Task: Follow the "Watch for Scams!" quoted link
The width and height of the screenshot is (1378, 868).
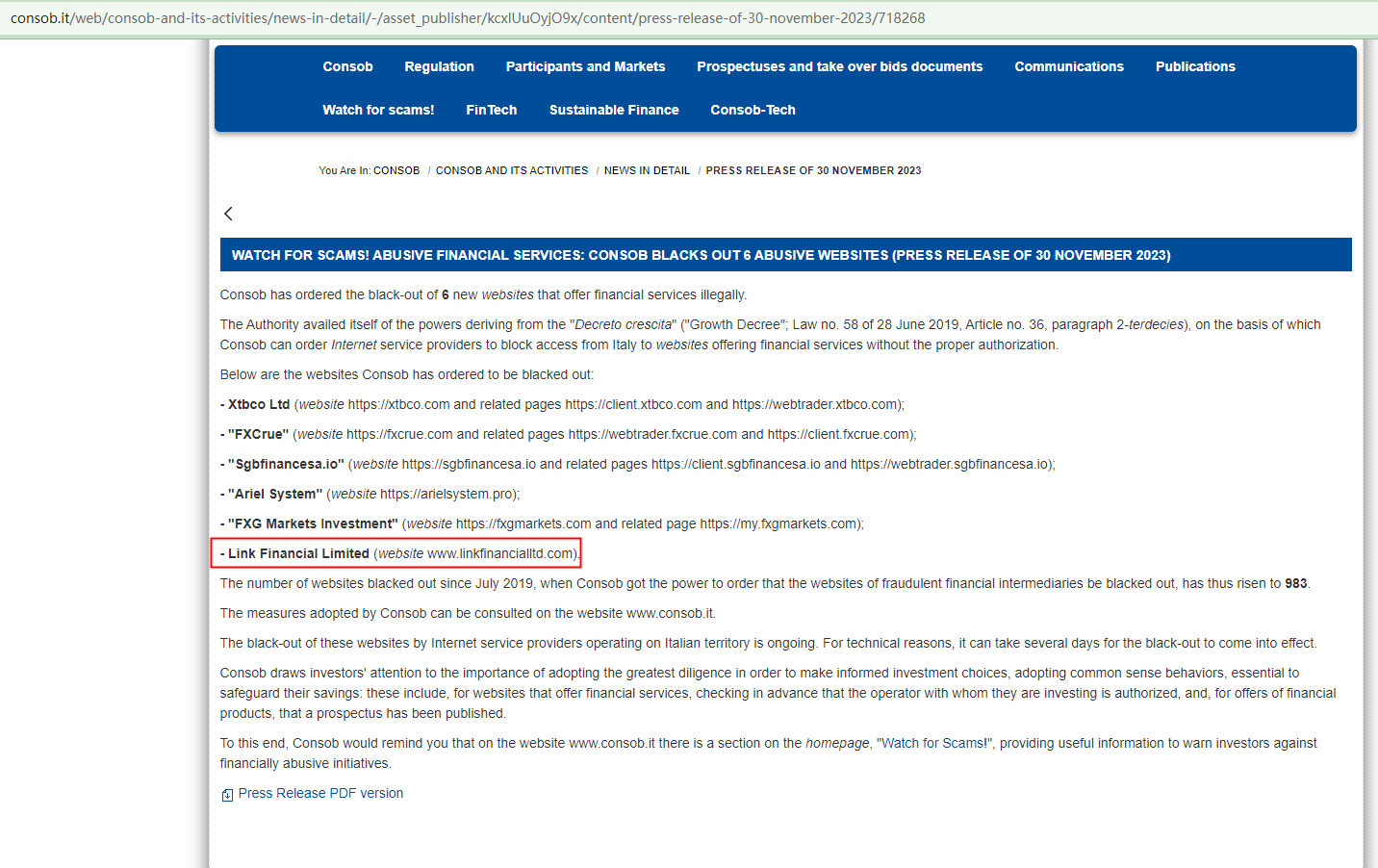Action: tap(934, 743)
